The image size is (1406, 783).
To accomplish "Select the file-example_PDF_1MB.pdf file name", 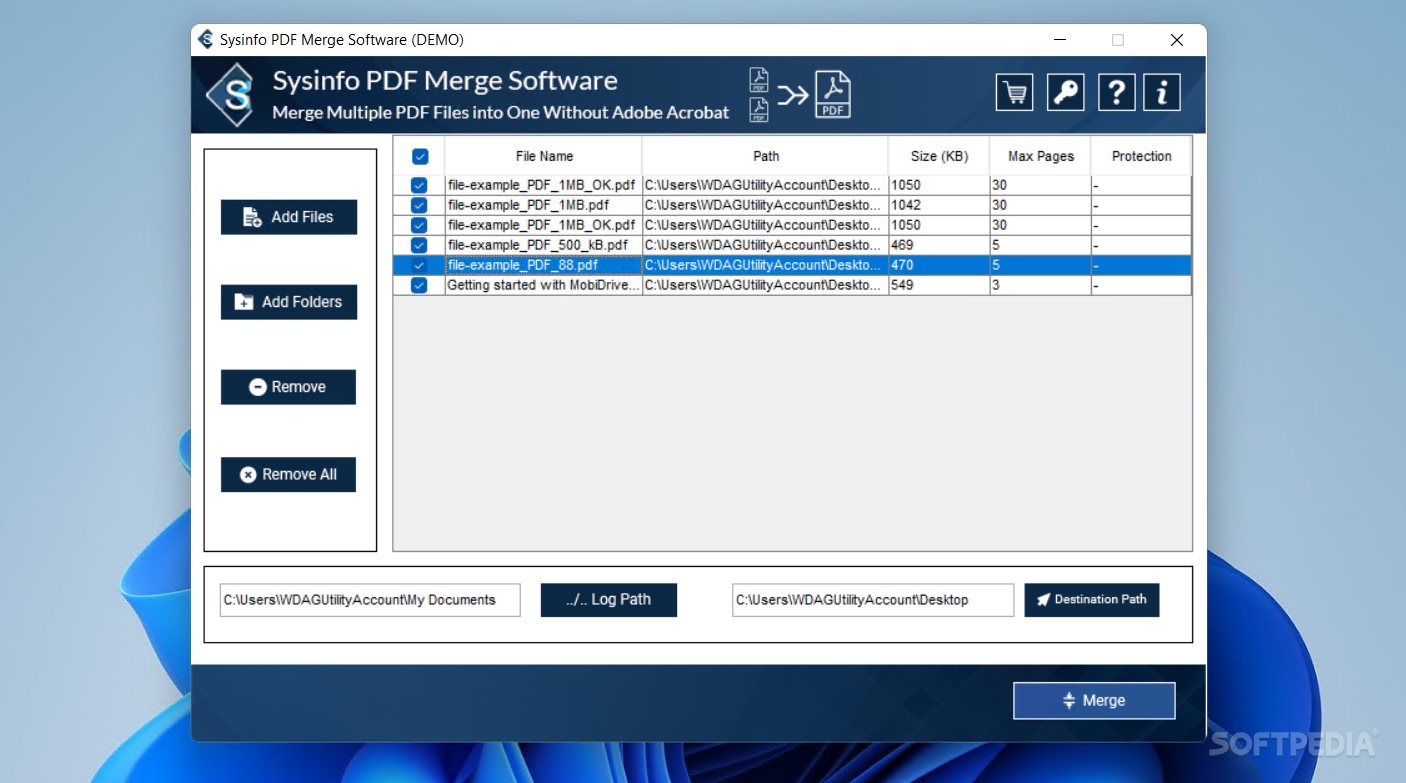I will [528, 205].
